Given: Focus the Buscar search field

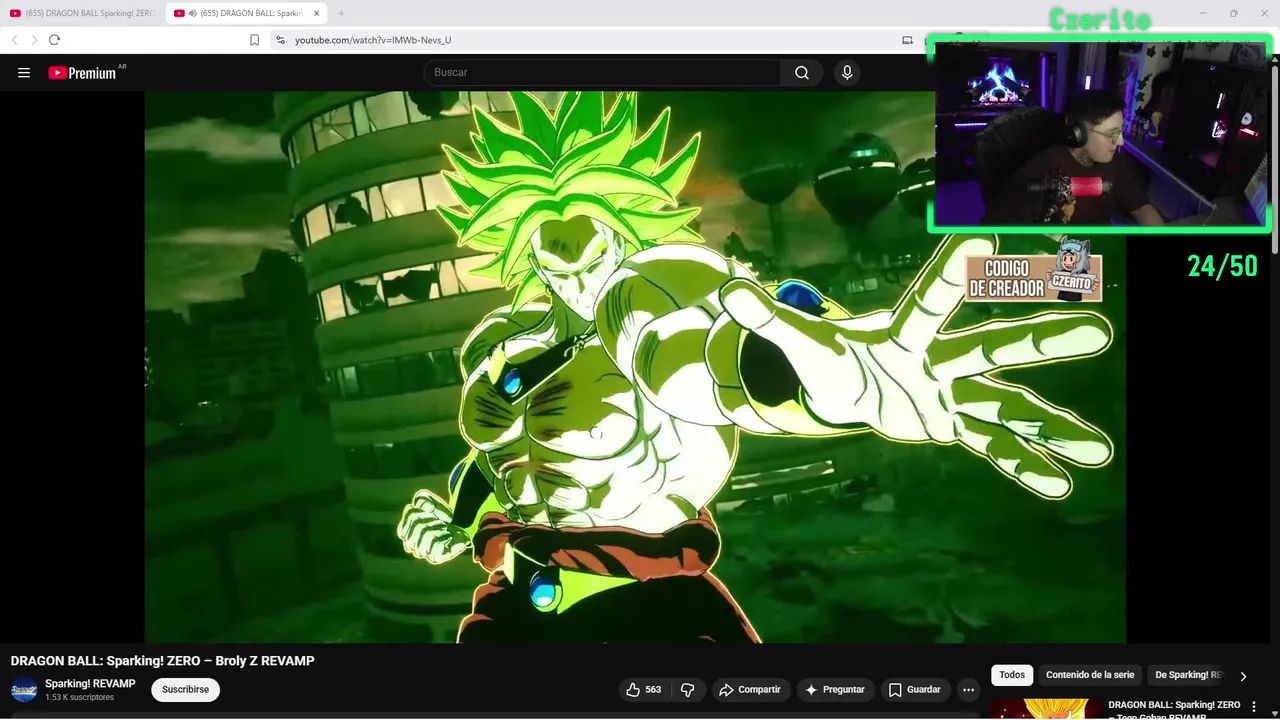Looking at the screenshot, I should point(602,72).
